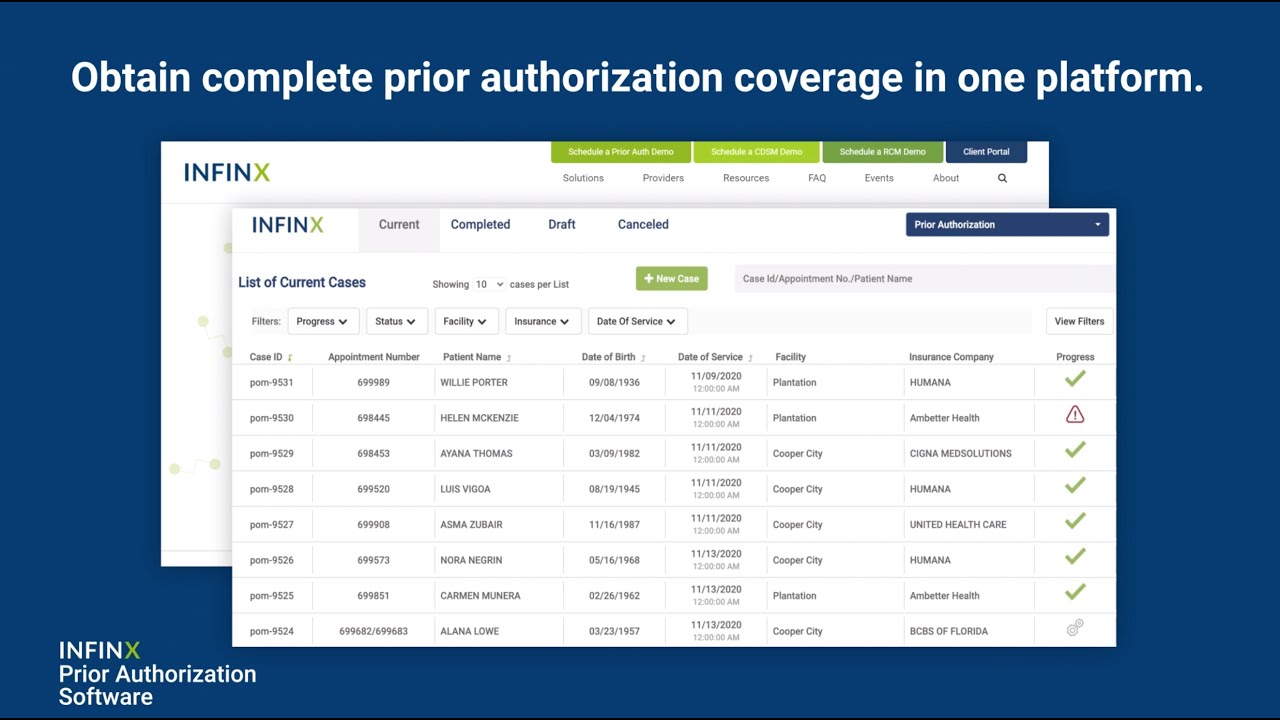This screenshot has width=1280, height=720.
Task: Click progress checkmark for ASMA ZUBAIR
Action: pos(1075,521)
